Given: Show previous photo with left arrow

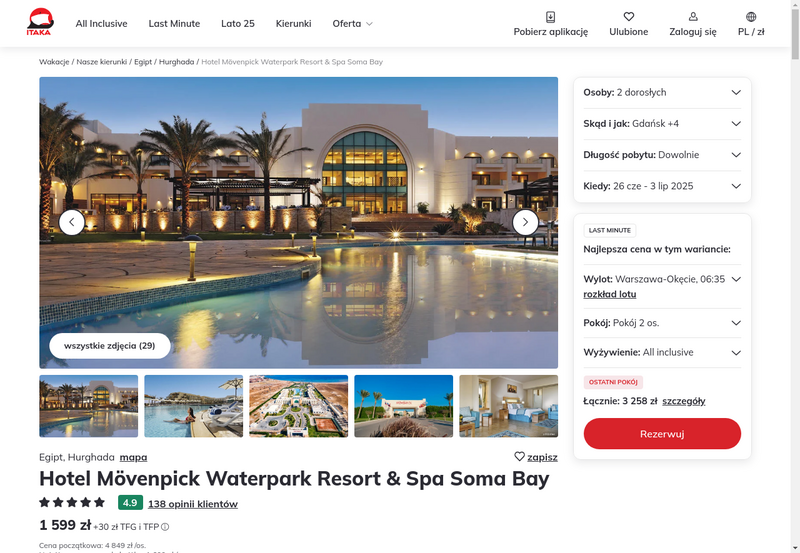Looking at the screenshot, I should tap(72, 222).
